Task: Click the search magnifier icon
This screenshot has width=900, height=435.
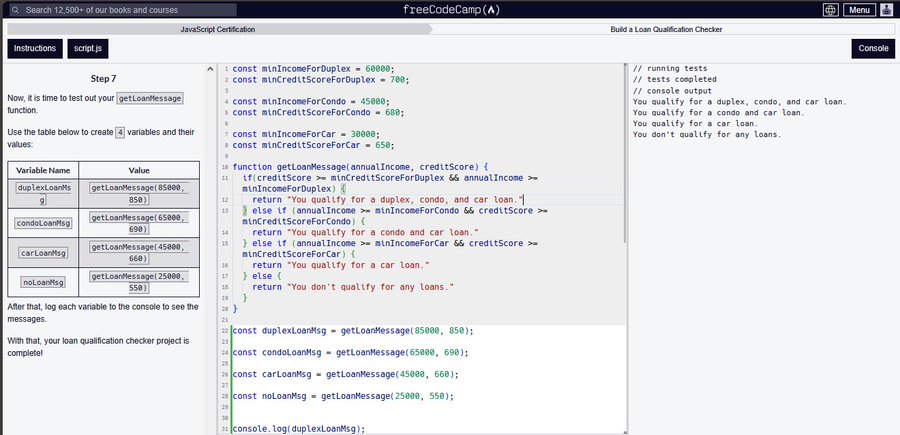Action: [16, 10]
